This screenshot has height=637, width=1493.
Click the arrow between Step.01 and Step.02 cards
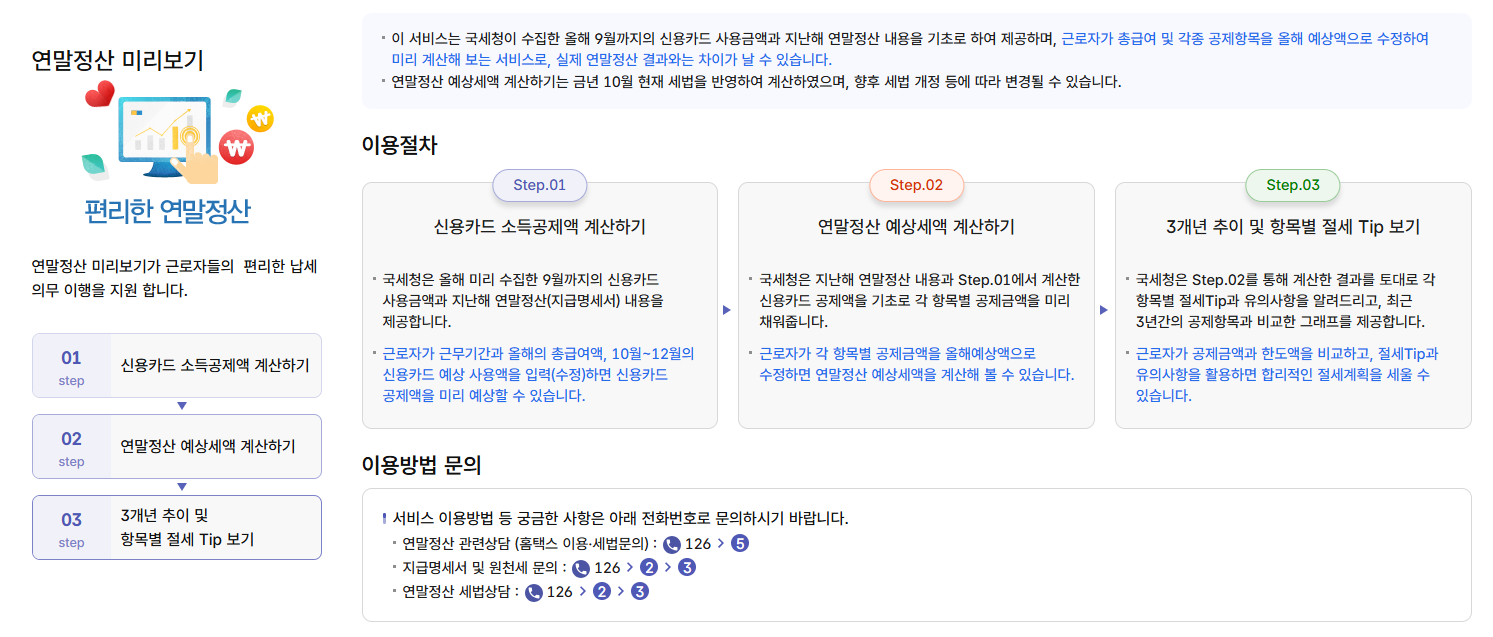(727, 310)
